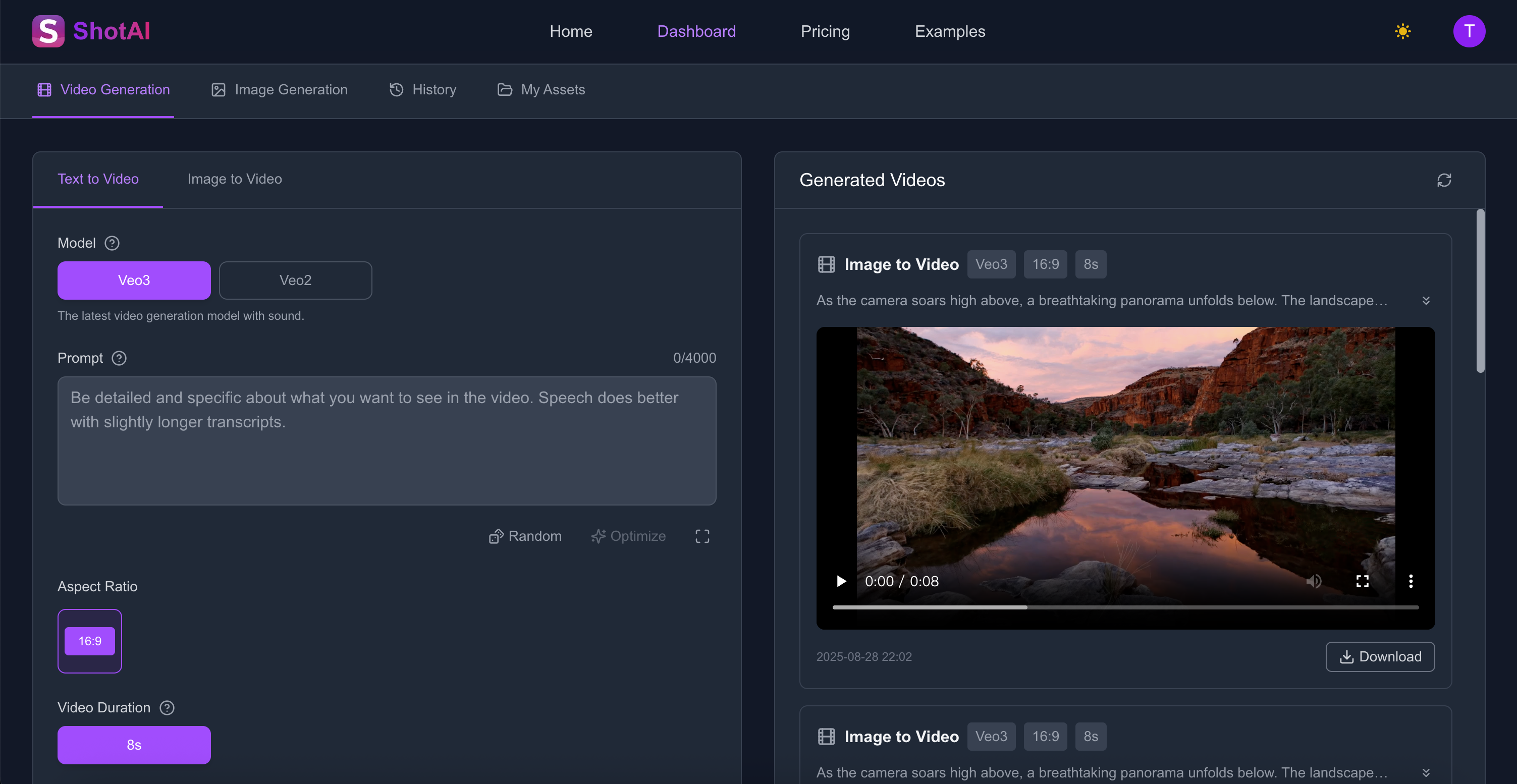Viewport: 1517px width, 784px height.
Task: Click the Veo3 tag on first video card
Action: (x=991, y=264)
